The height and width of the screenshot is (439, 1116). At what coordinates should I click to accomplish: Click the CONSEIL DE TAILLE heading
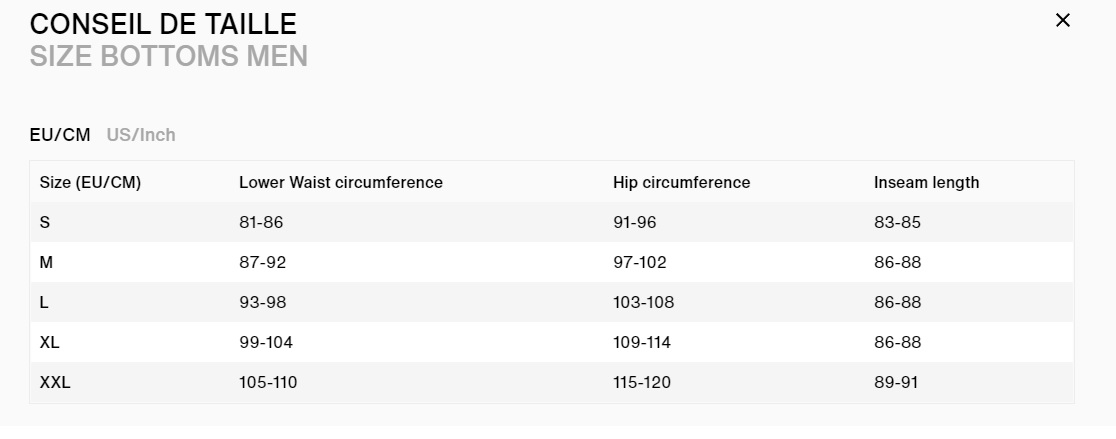tap(163, 24)
